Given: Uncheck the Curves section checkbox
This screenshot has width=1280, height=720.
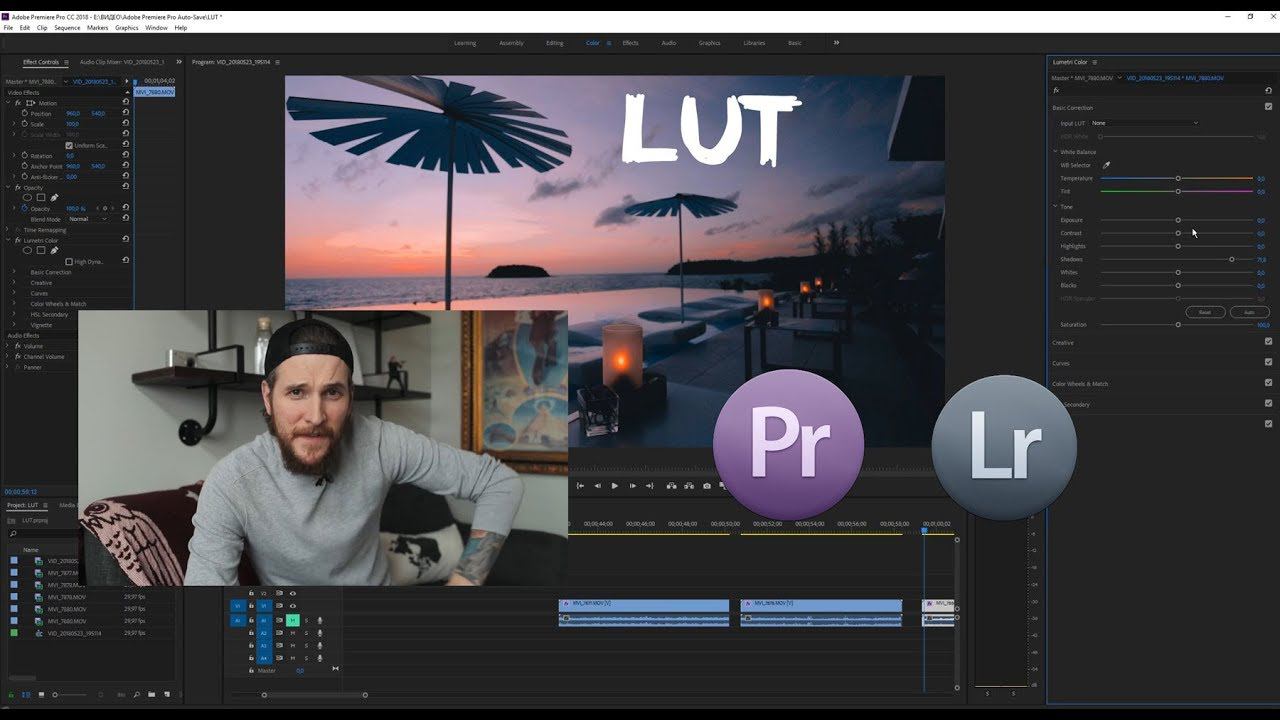Looking at the screenshot, I should [1268, 363].
